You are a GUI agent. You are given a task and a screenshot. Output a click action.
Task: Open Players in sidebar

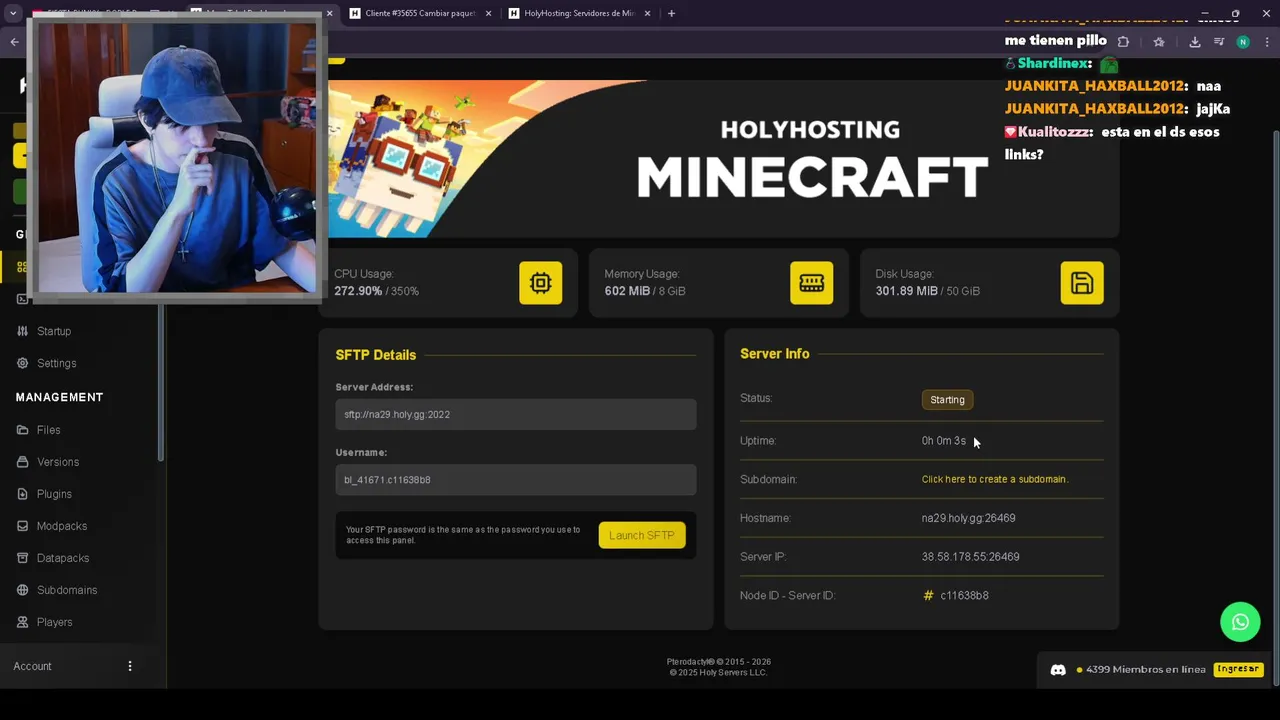coord(55,622)
